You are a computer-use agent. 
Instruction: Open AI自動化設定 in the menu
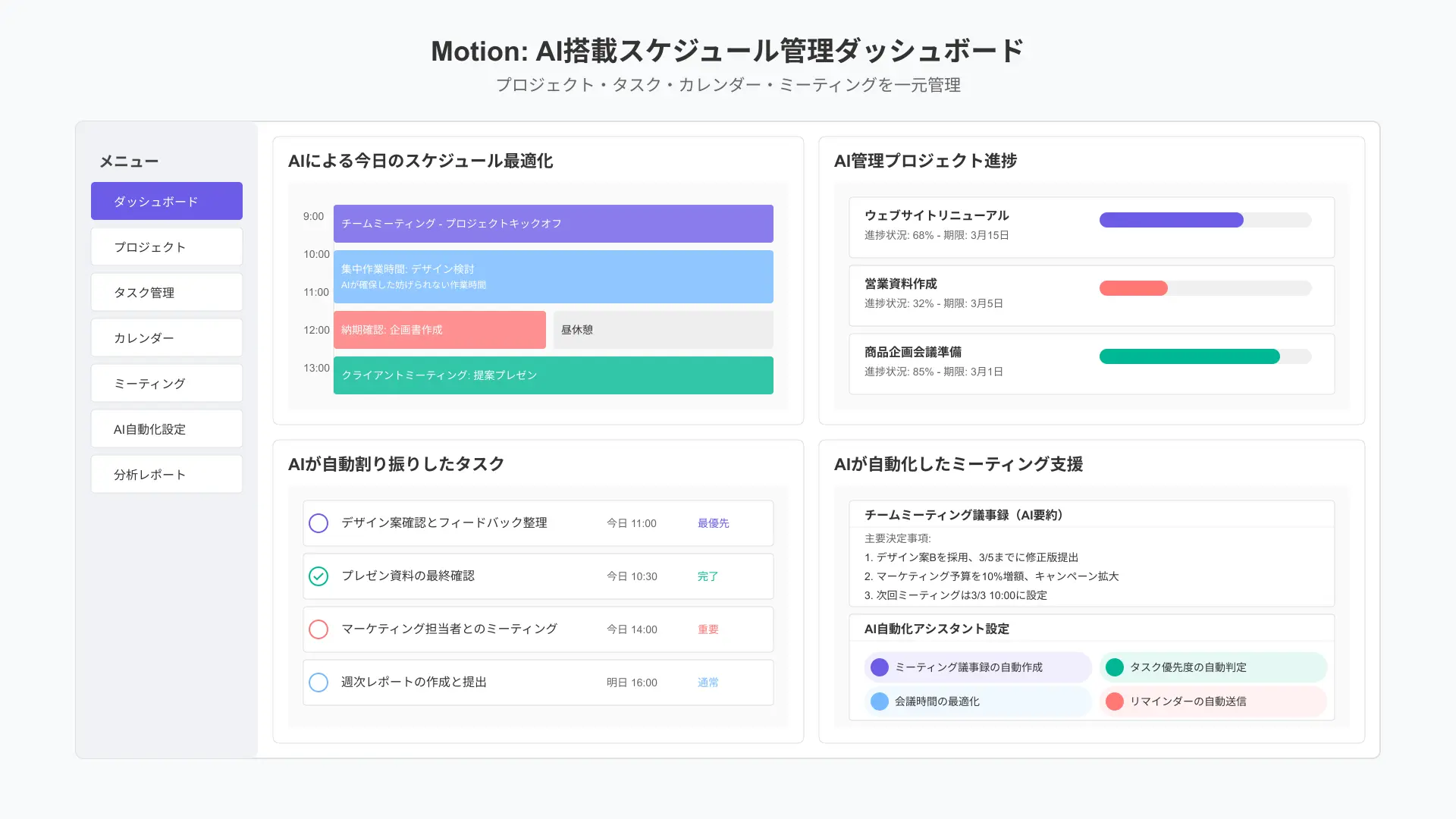coord(167,428)
